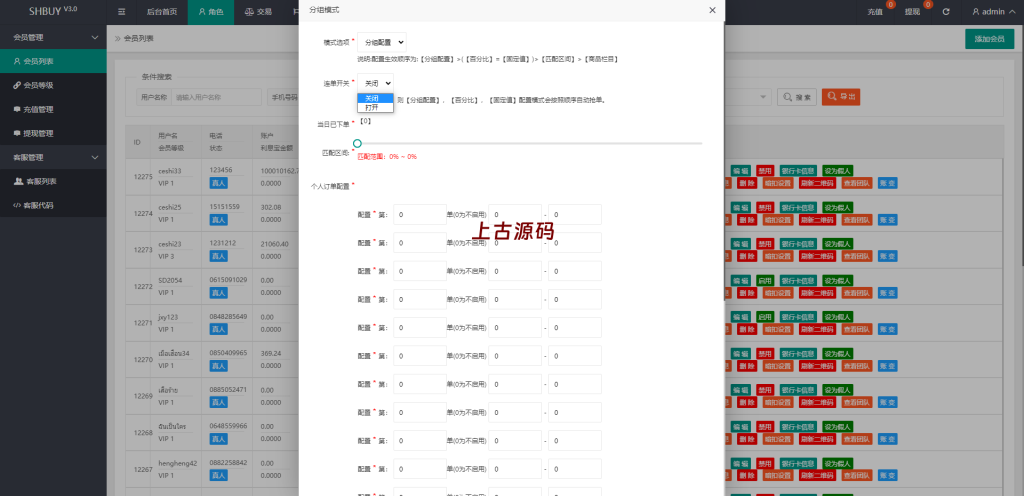This screenshot has width=1024, height=496.
Task: Collapse the 会员管理 sidebar group
Action: pos(53,37)
